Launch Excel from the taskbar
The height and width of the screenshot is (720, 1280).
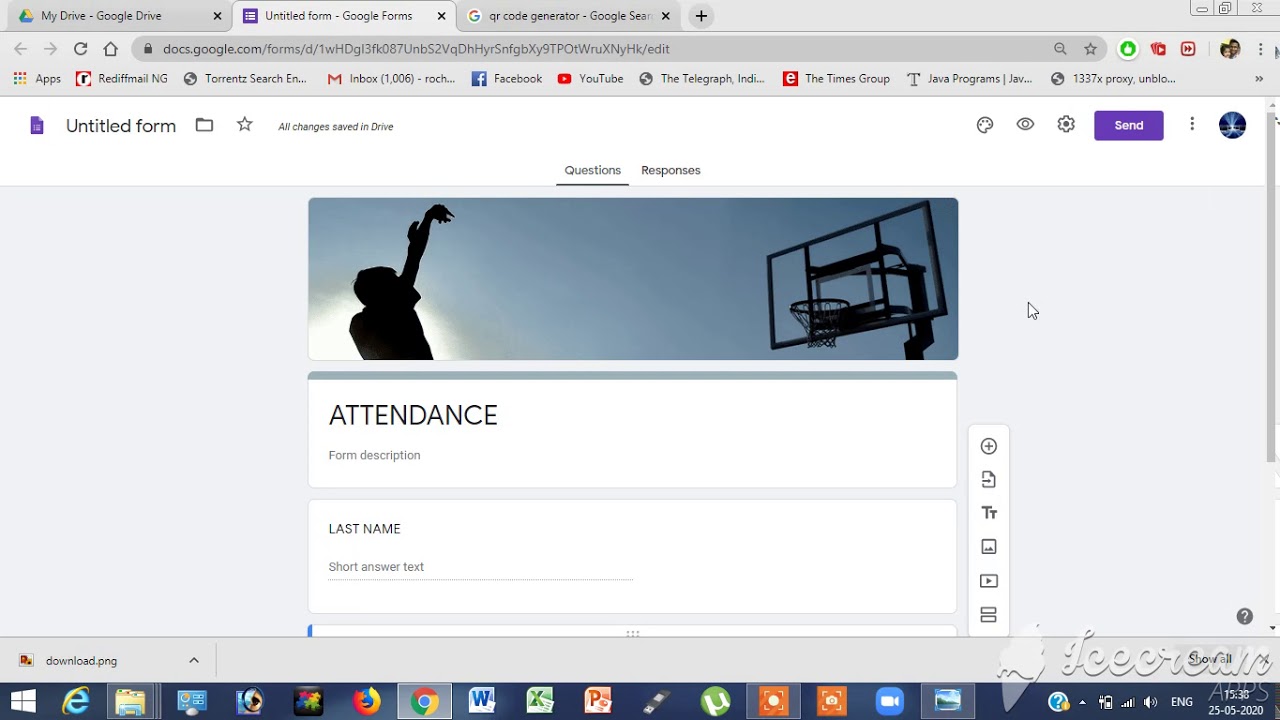pyautogui.click(x=540, y=702)
